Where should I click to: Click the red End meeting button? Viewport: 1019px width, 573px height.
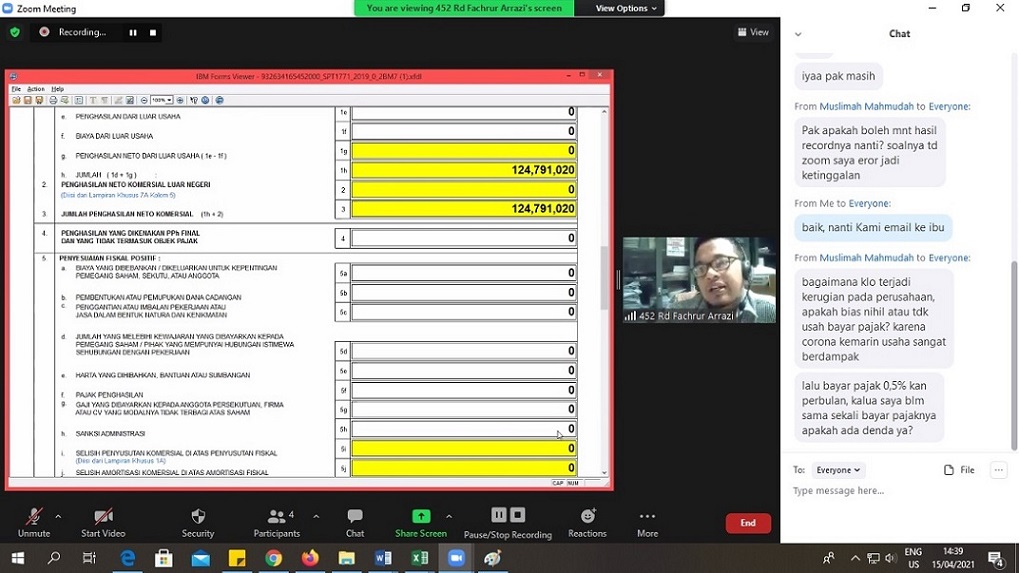tap(747, 523)
